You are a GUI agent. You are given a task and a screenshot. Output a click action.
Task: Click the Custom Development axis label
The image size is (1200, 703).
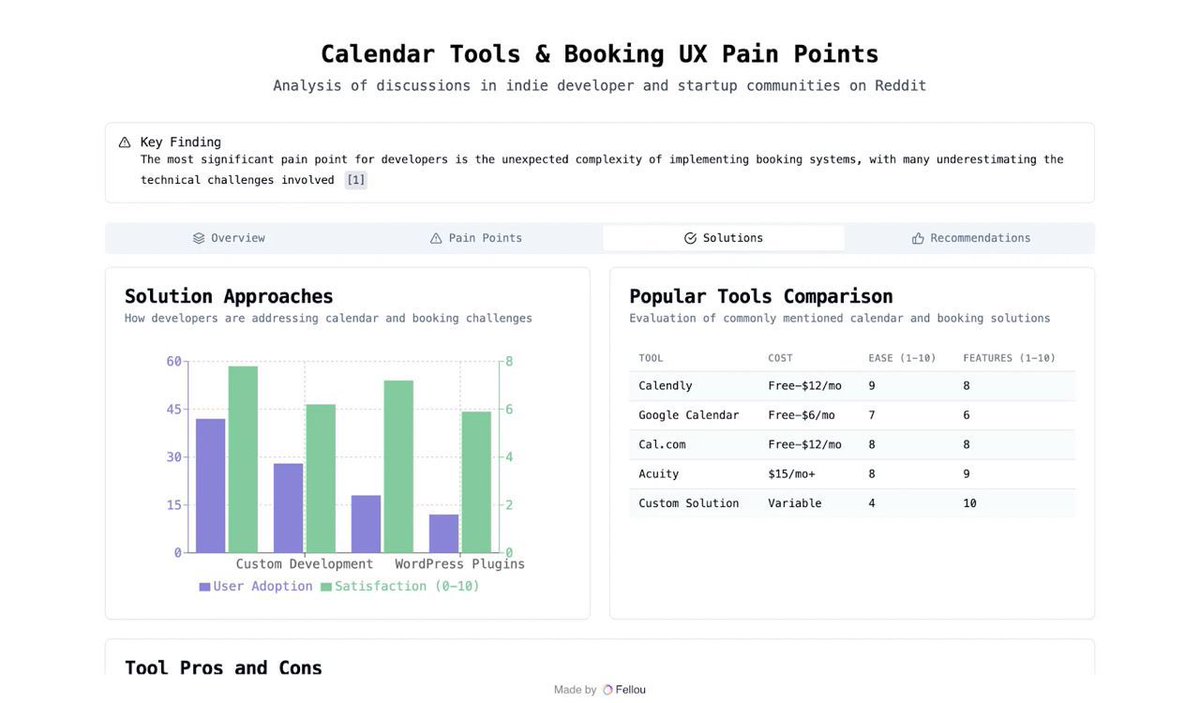click(x=304, y=564)
